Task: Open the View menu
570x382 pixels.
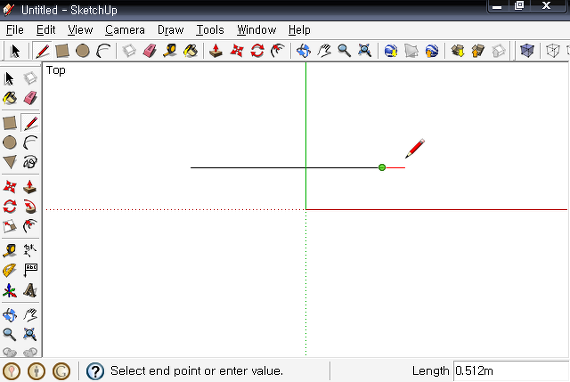Action: pyautogui.click(x=80, y=30)
